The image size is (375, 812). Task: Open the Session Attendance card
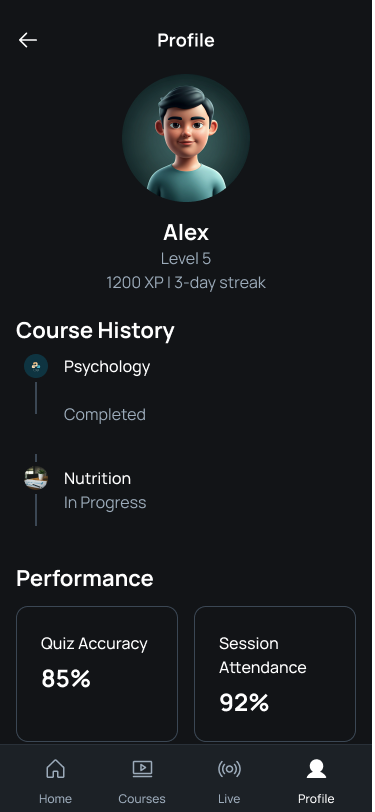pos(275,674)
